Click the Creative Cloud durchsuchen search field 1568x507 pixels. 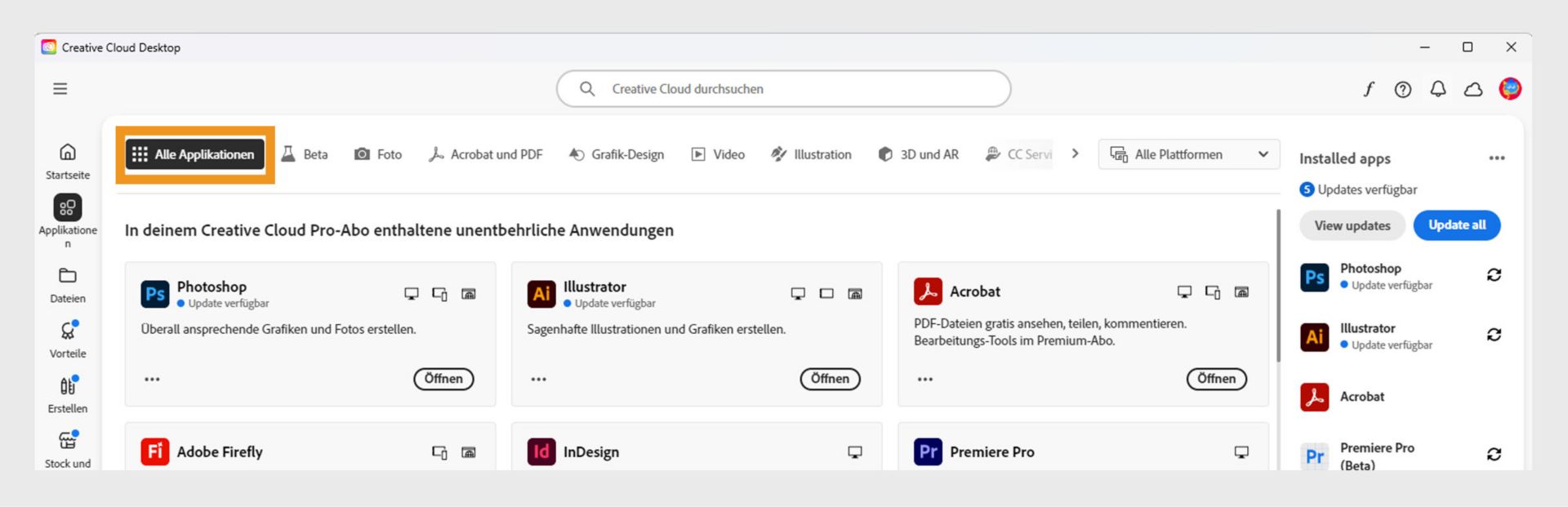pos(783,88)
